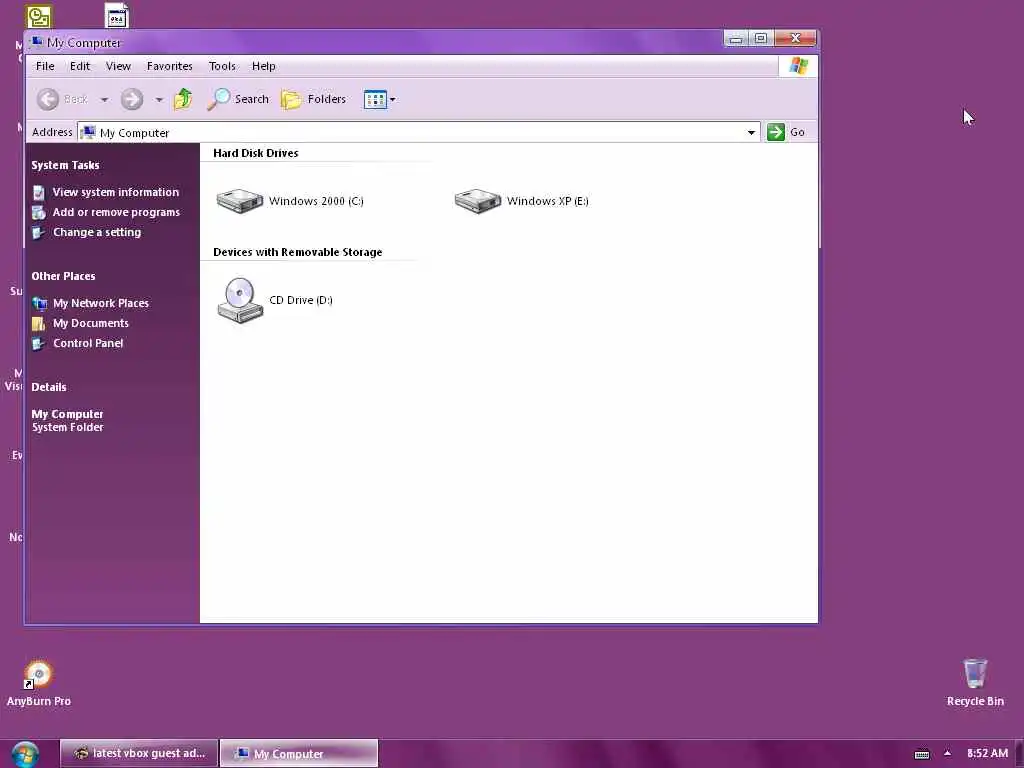Show hidden tray icons arrow

tap(948, 753)
